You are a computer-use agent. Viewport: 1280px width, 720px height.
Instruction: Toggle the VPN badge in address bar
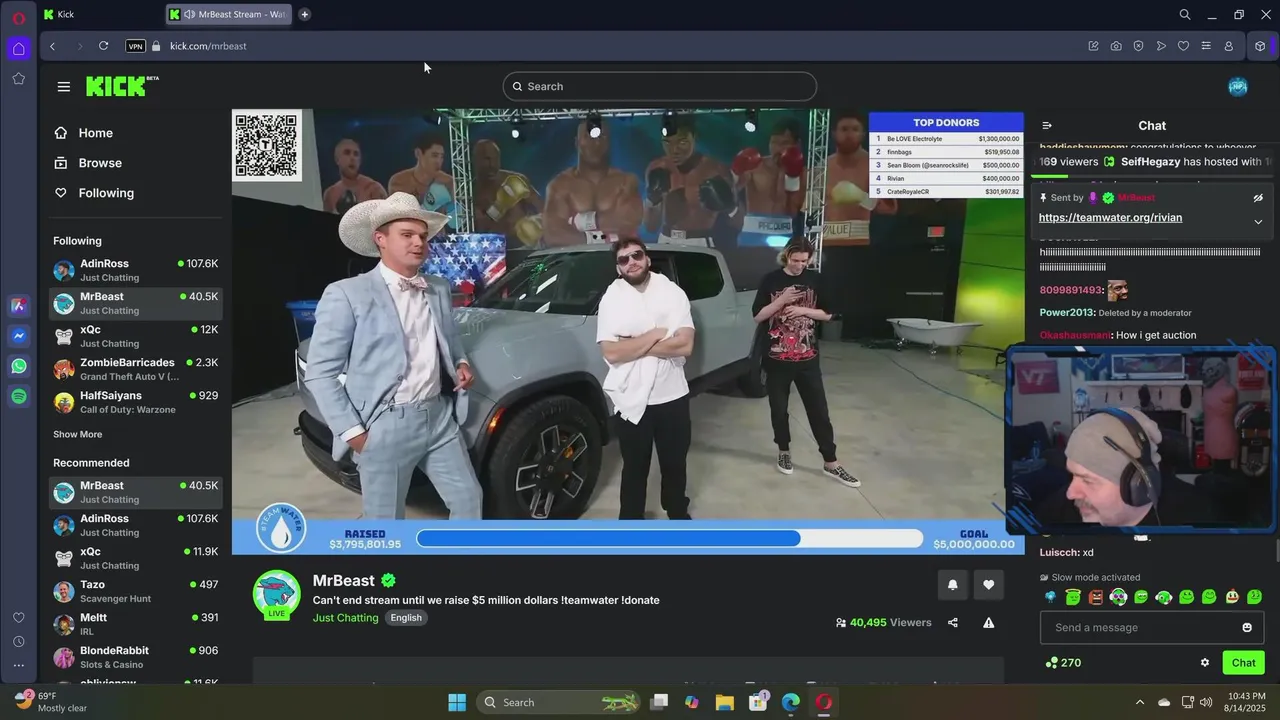[x=136, y=46]
